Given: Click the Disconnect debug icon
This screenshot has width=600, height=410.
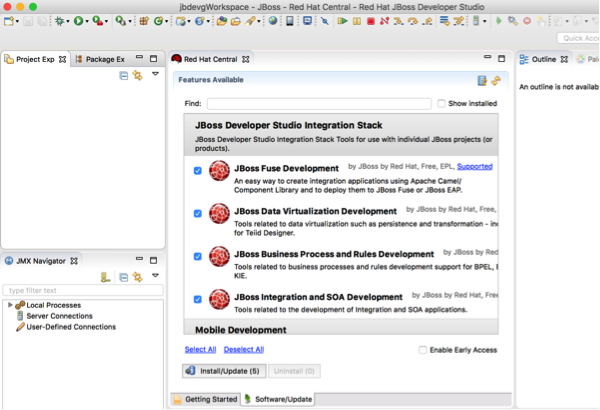Looking at the screenshot, I should 385,21.
